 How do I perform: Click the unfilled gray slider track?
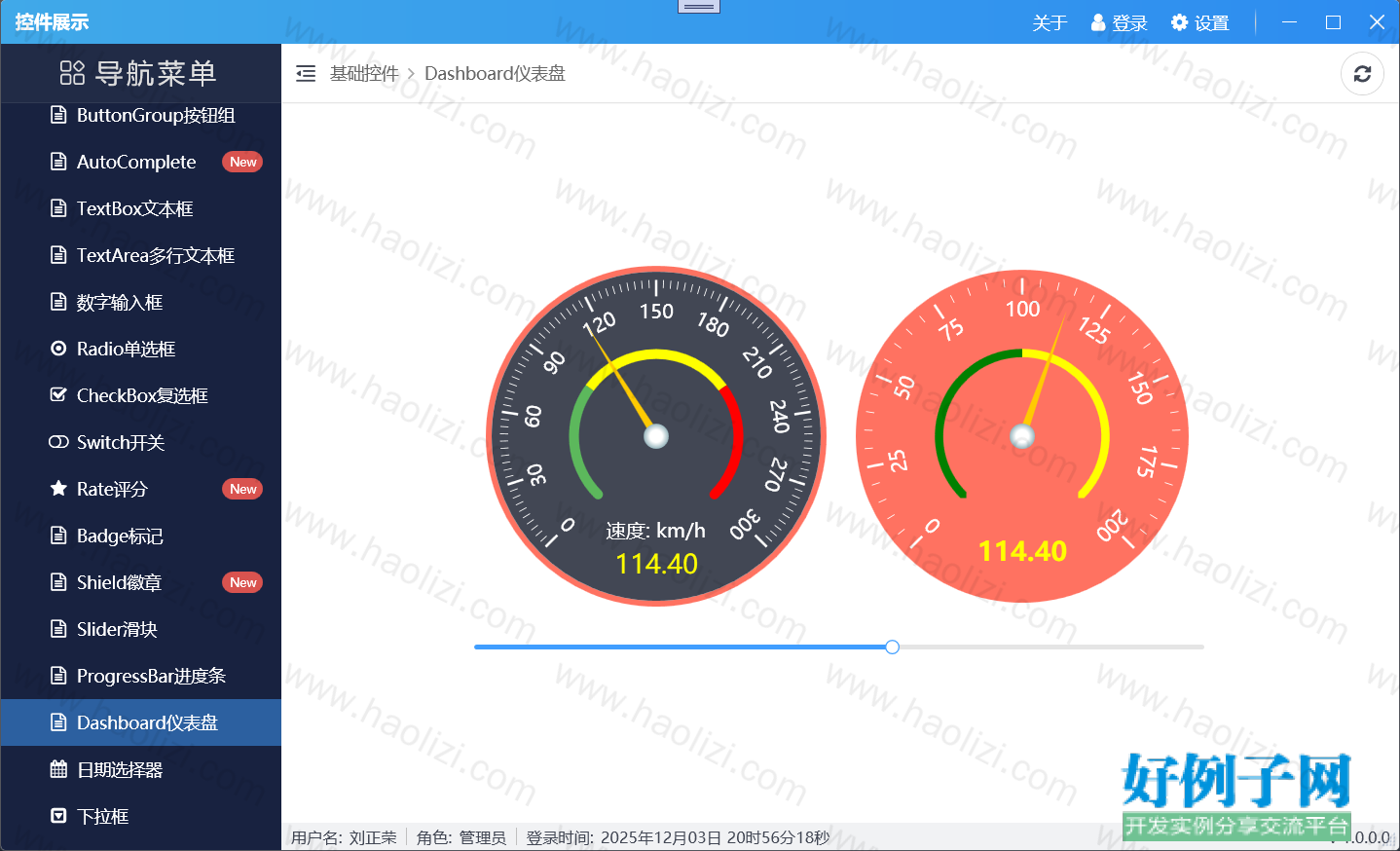1051,647
